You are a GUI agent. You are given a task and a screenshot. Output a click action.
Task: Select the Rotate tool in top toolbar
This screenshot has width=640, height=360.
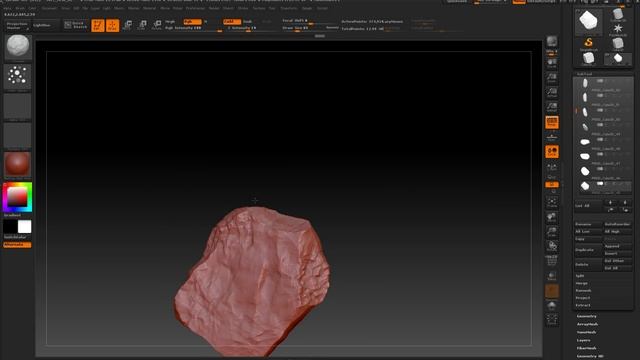[x=157, y=25]
